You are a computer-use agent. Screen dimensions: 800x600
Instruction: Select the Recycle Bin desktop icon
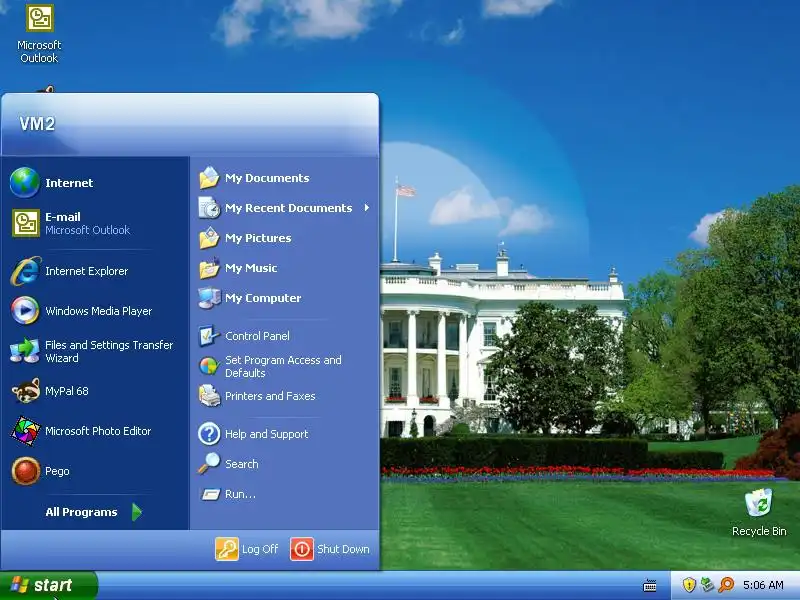[x=759, y=513]
